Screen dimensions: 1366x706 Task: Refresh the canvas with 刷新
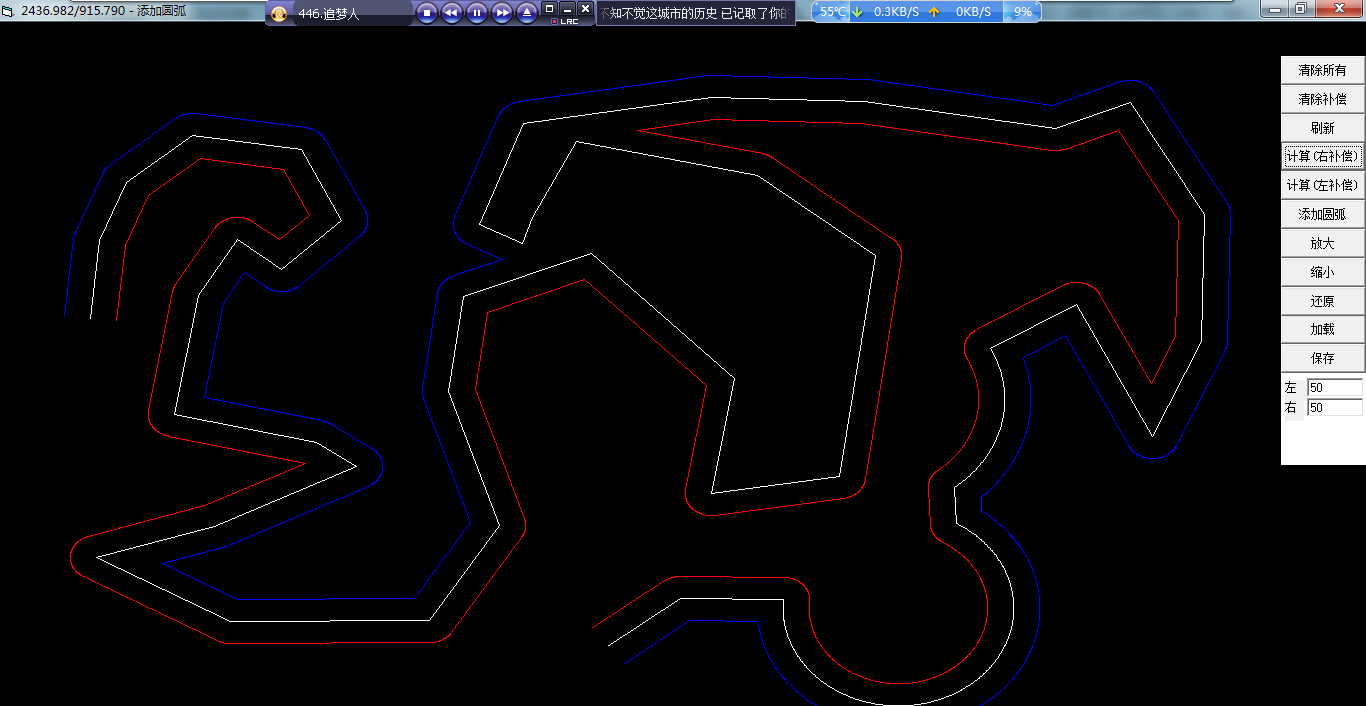click(x=1322, y=128)
